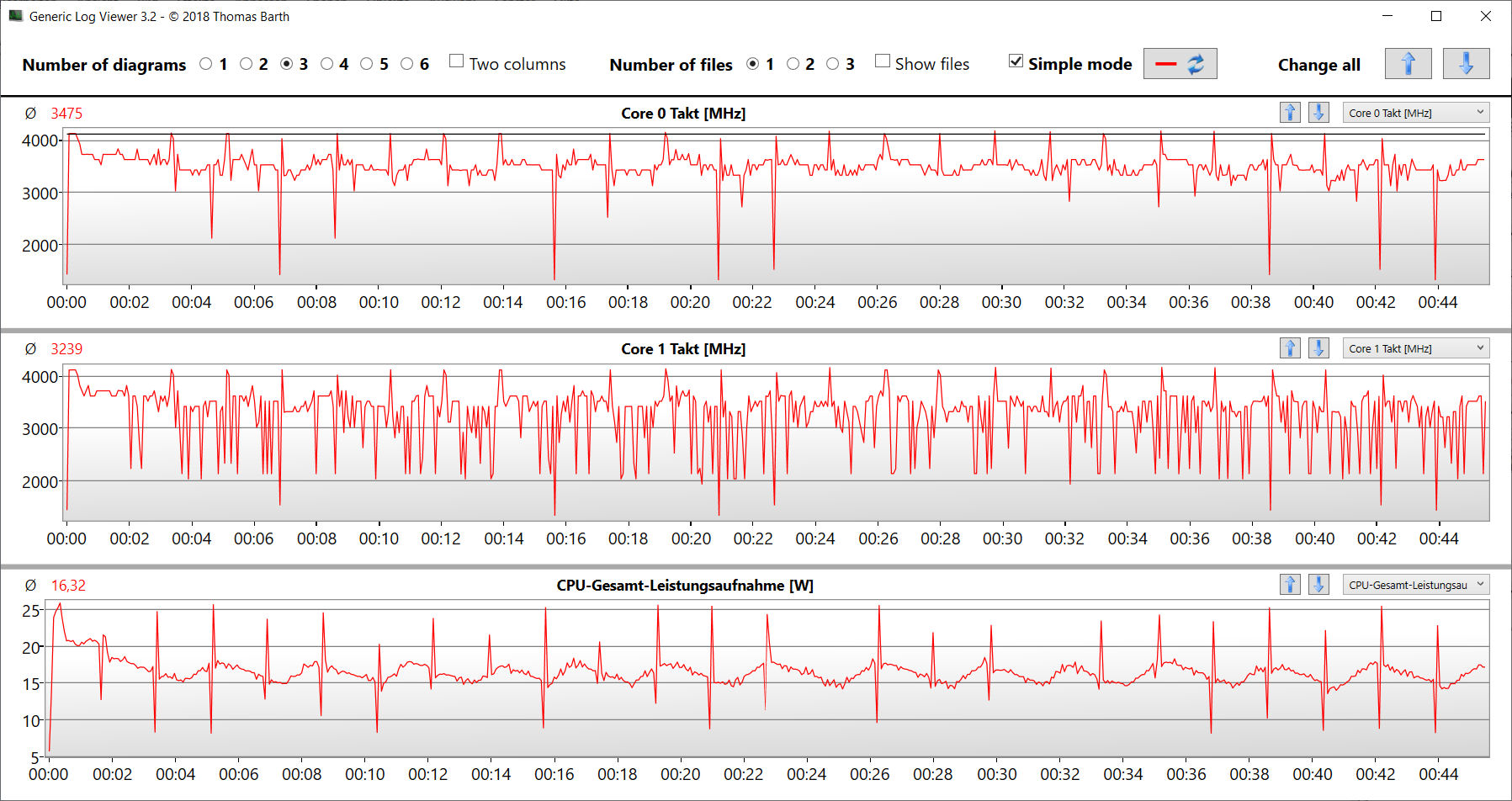Expand the CPU-Gesamt-Leistungsaufnahme dropdown
The height and width of the screenshot is (801, 1512).
coord(1416,585)
